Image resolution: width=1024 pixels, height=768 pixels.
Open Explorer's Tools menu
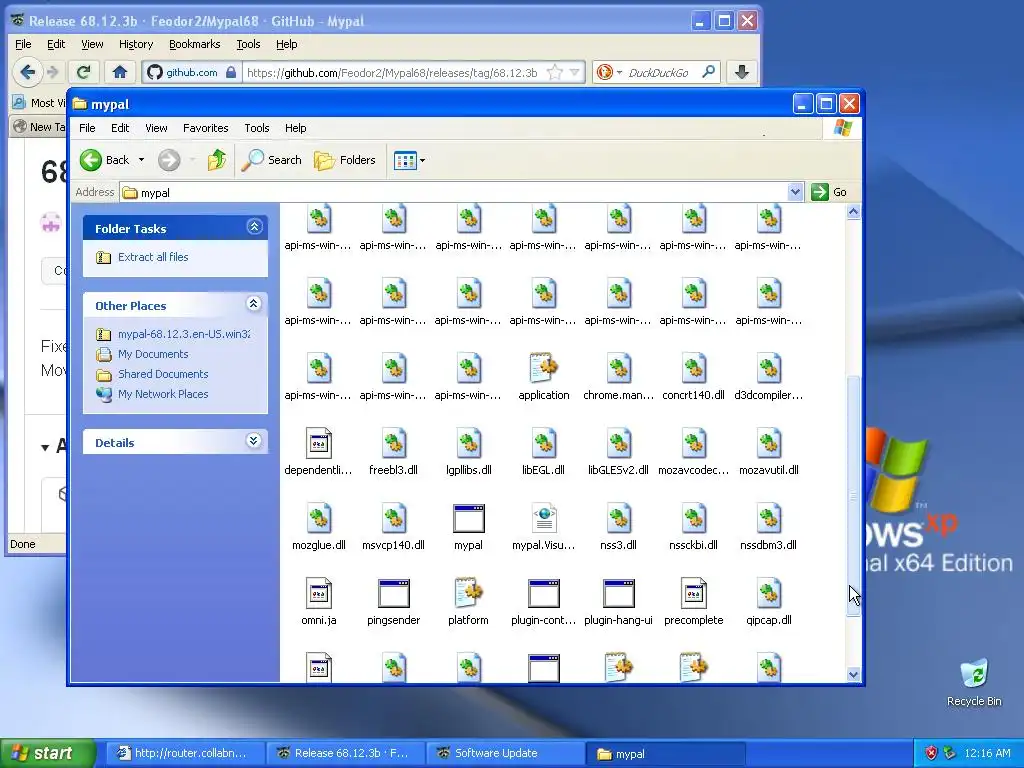[x=257, y=128]
